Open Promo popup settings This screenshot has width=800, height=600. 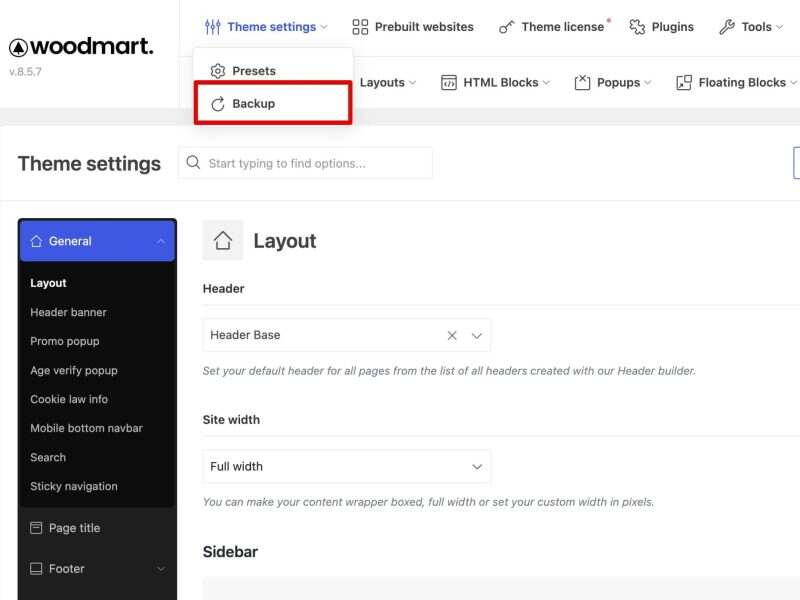tap(65, 341)
